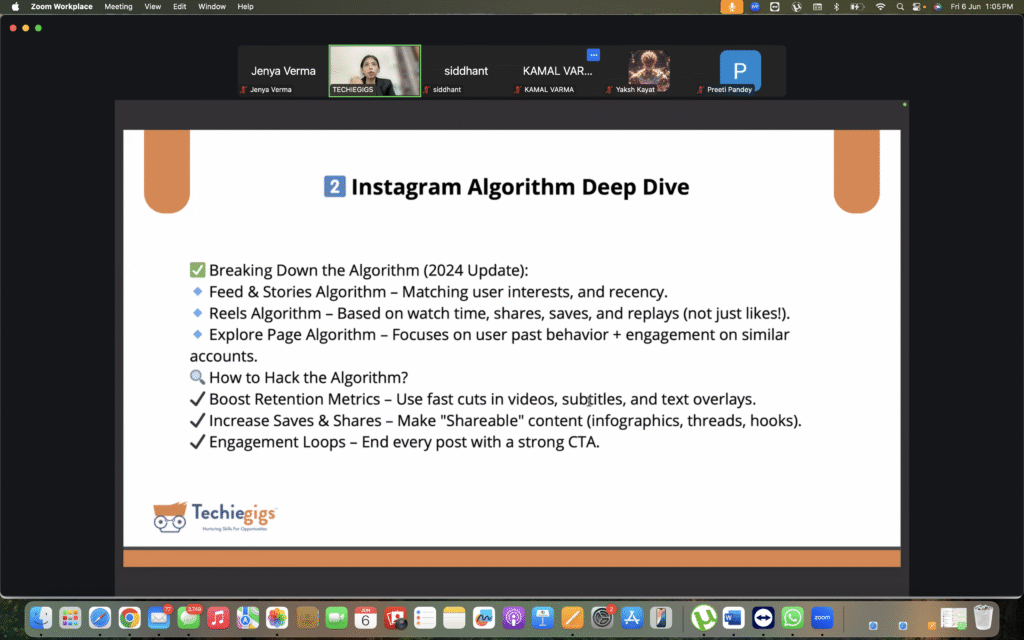Viewport: 1024px width, 640px height.
Task: Toggle the Wi-Fi menu in the menu bar
Action: pos(881,6)
